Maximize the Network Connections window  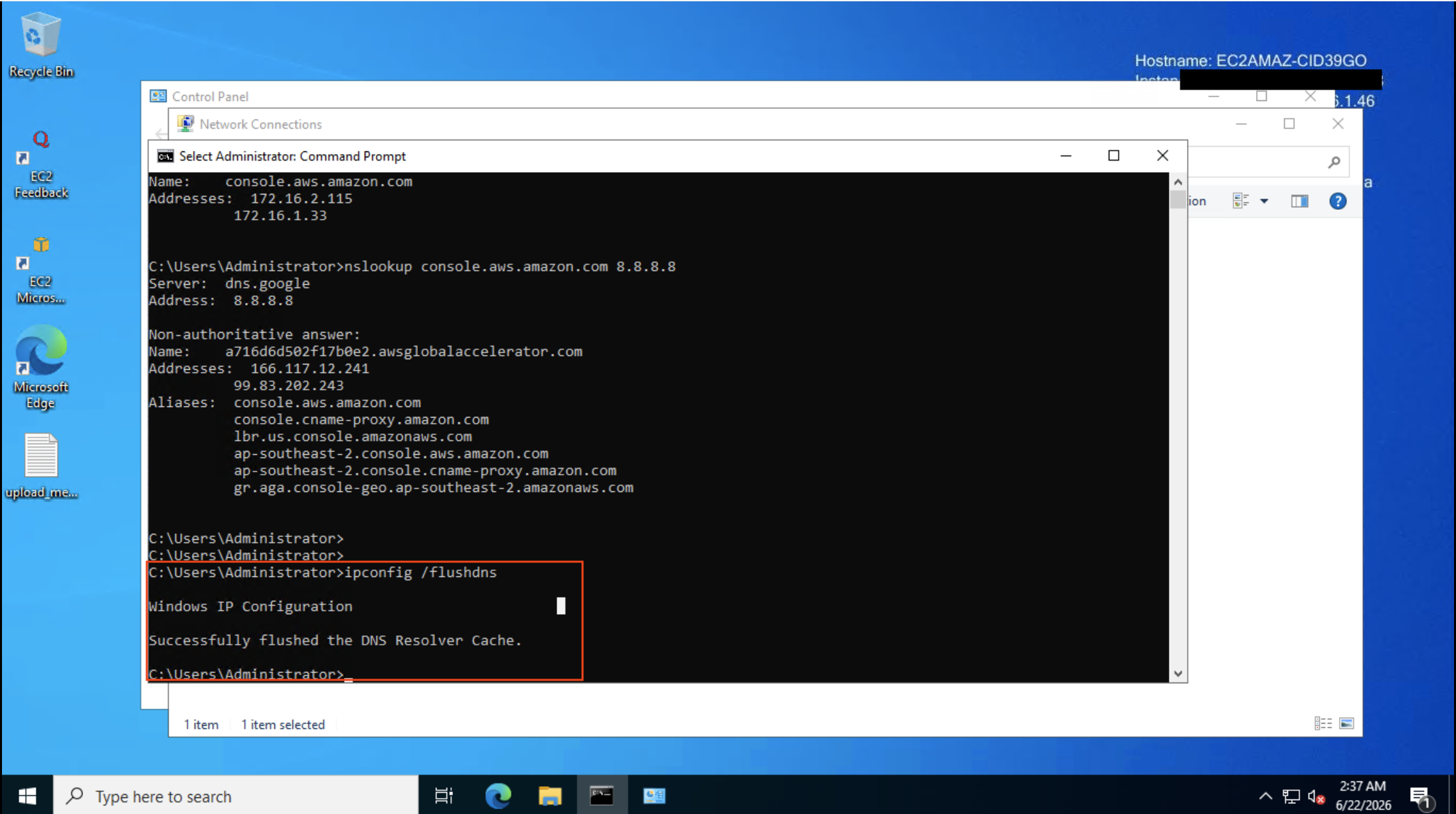1289,123
